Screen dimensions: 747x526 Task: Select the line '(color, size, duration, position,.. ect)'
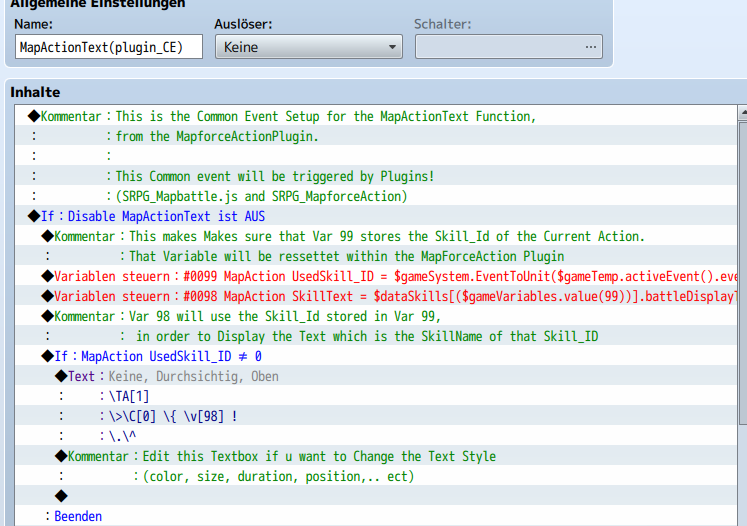[x=376, y=476]
